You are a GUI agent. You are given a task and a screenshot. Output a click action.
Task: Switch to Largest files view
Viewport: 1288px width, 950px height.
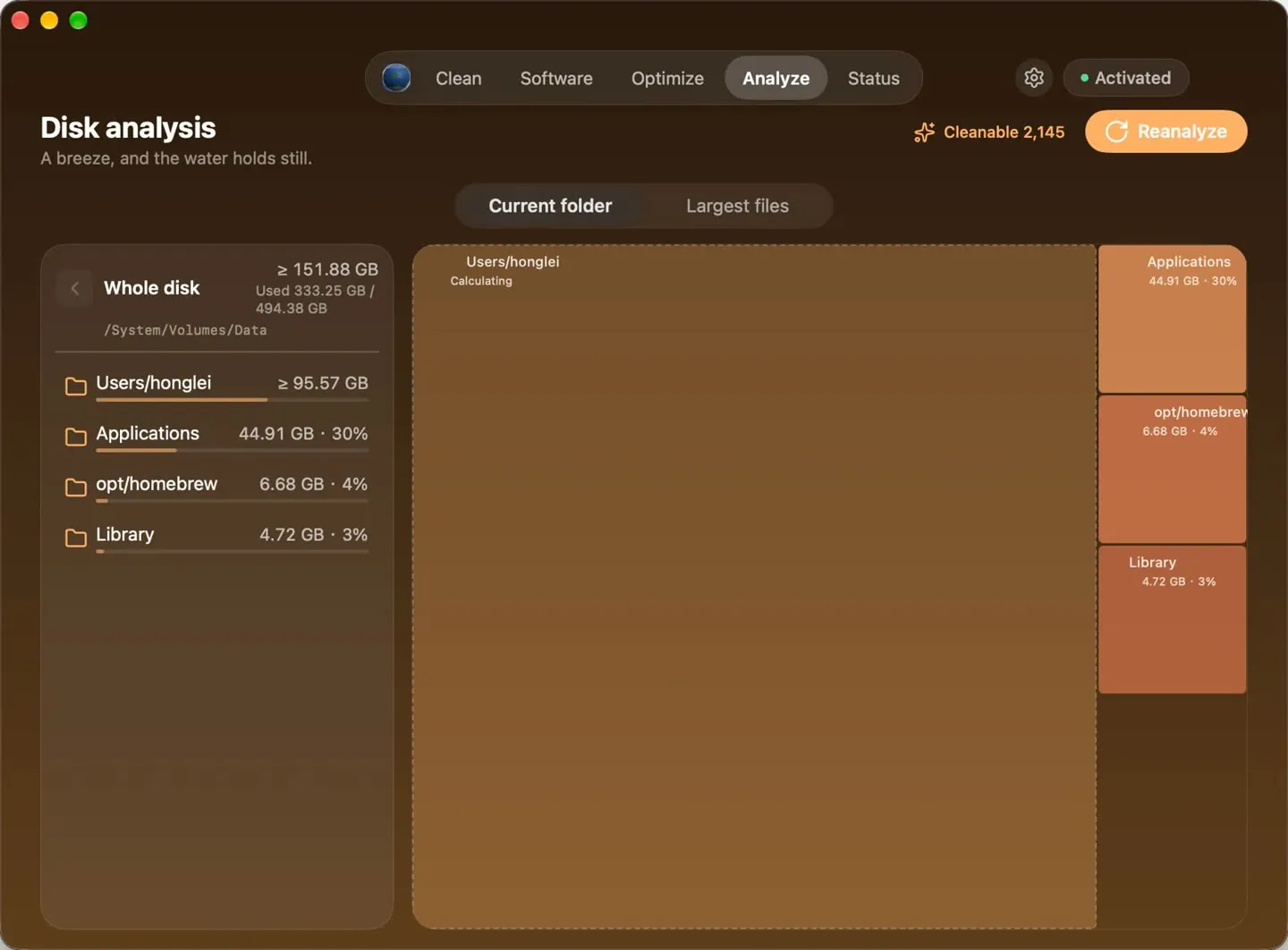coord(737,206)
